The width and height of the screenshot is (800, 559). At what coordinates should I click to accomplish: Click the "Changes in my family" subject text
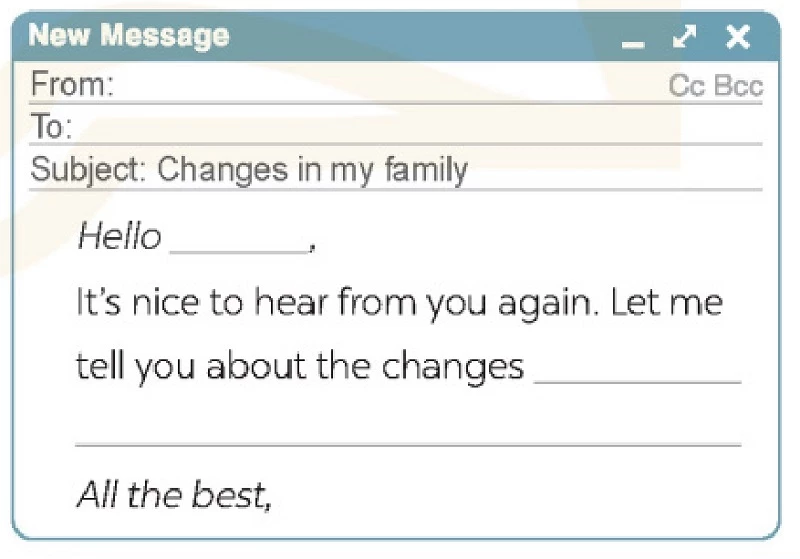(312, 170)
